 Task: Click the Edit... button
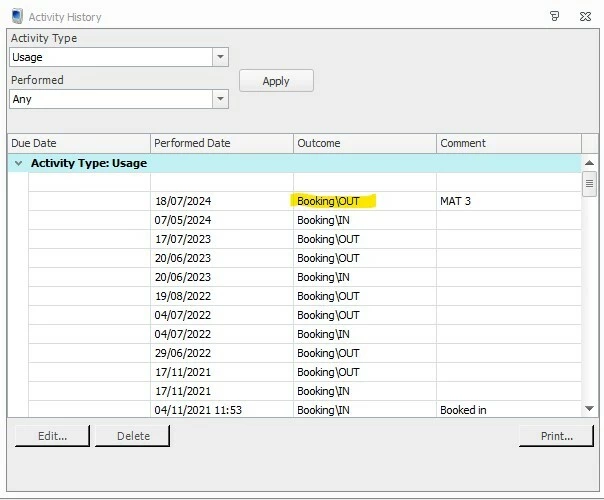(52, 436)
